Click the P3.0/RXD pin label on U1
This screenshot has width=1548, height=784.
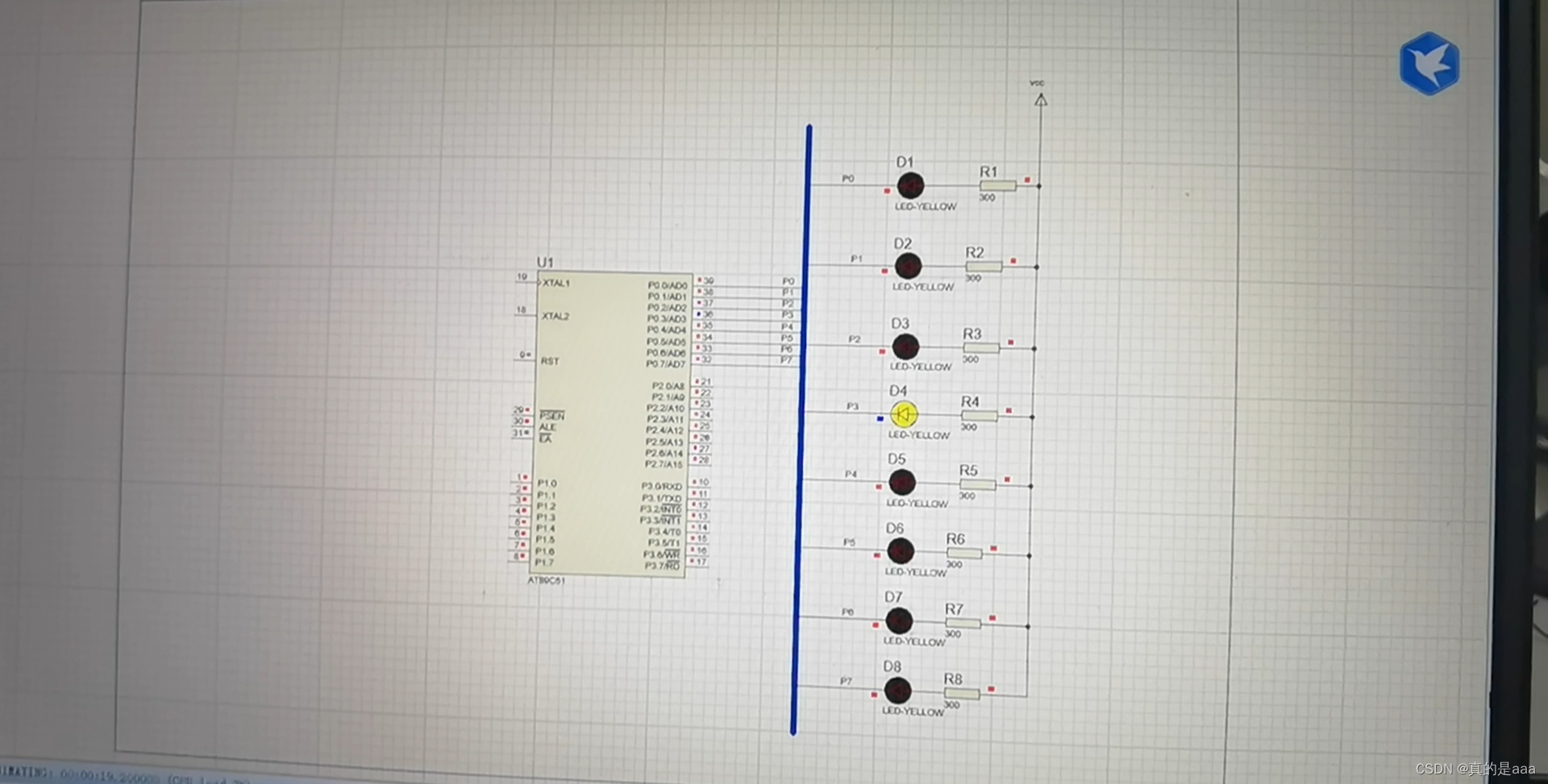click(662, 487)
